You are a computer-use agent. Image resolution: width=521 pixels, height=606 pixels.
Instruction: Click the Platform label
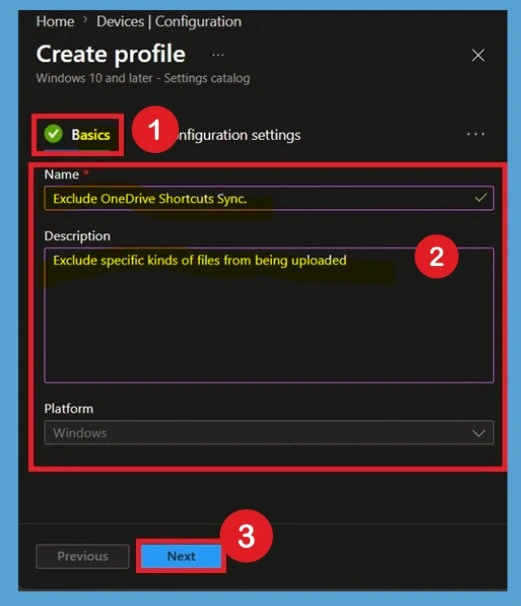[x=69, y=409]
